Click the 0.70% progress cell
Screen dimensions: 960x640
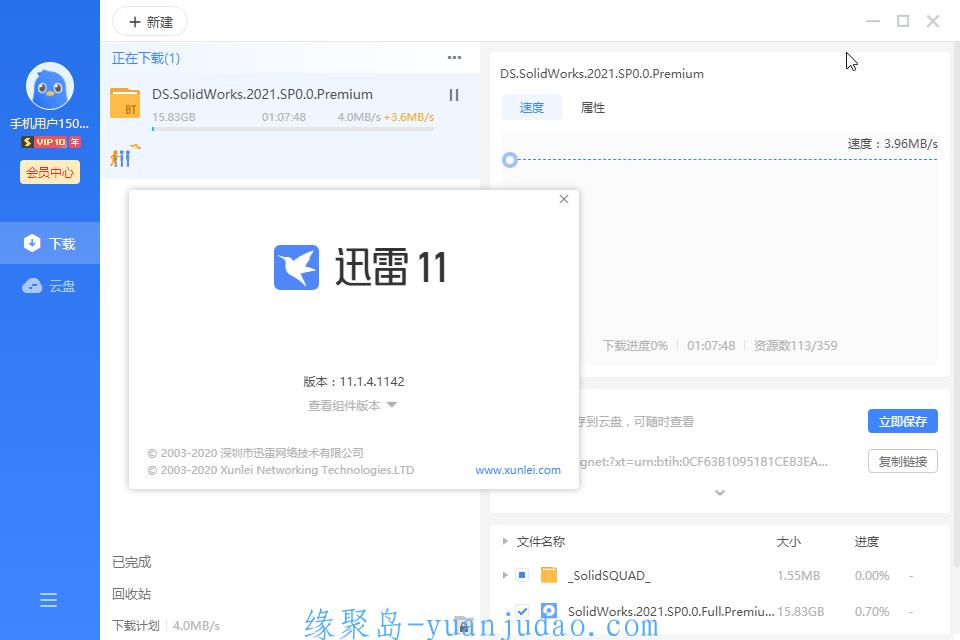click(x=872, y=611)
